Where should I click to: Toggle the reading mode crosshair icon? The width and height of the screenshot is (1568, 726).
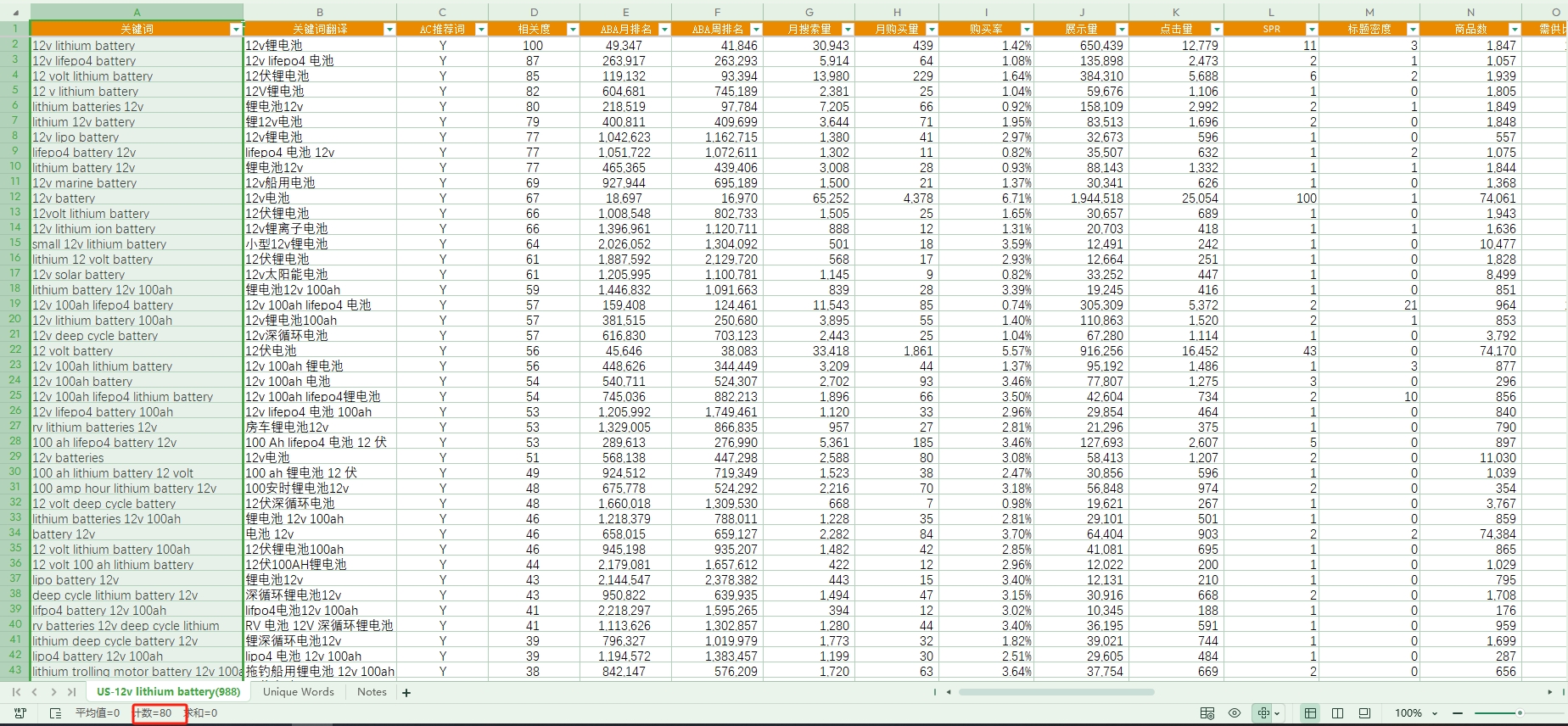(1263, 713)
